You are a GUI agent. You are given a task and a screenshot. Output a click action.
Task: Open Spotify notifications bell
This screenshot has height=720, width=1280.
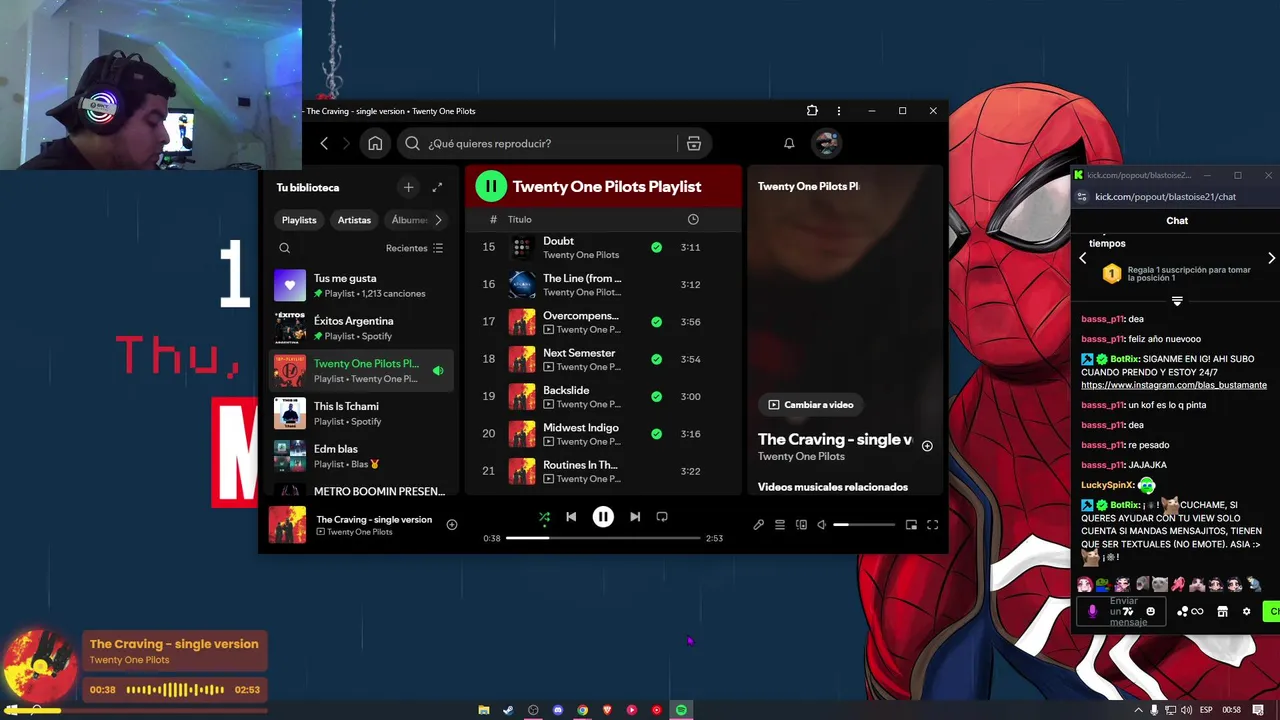tap(789, 143)
